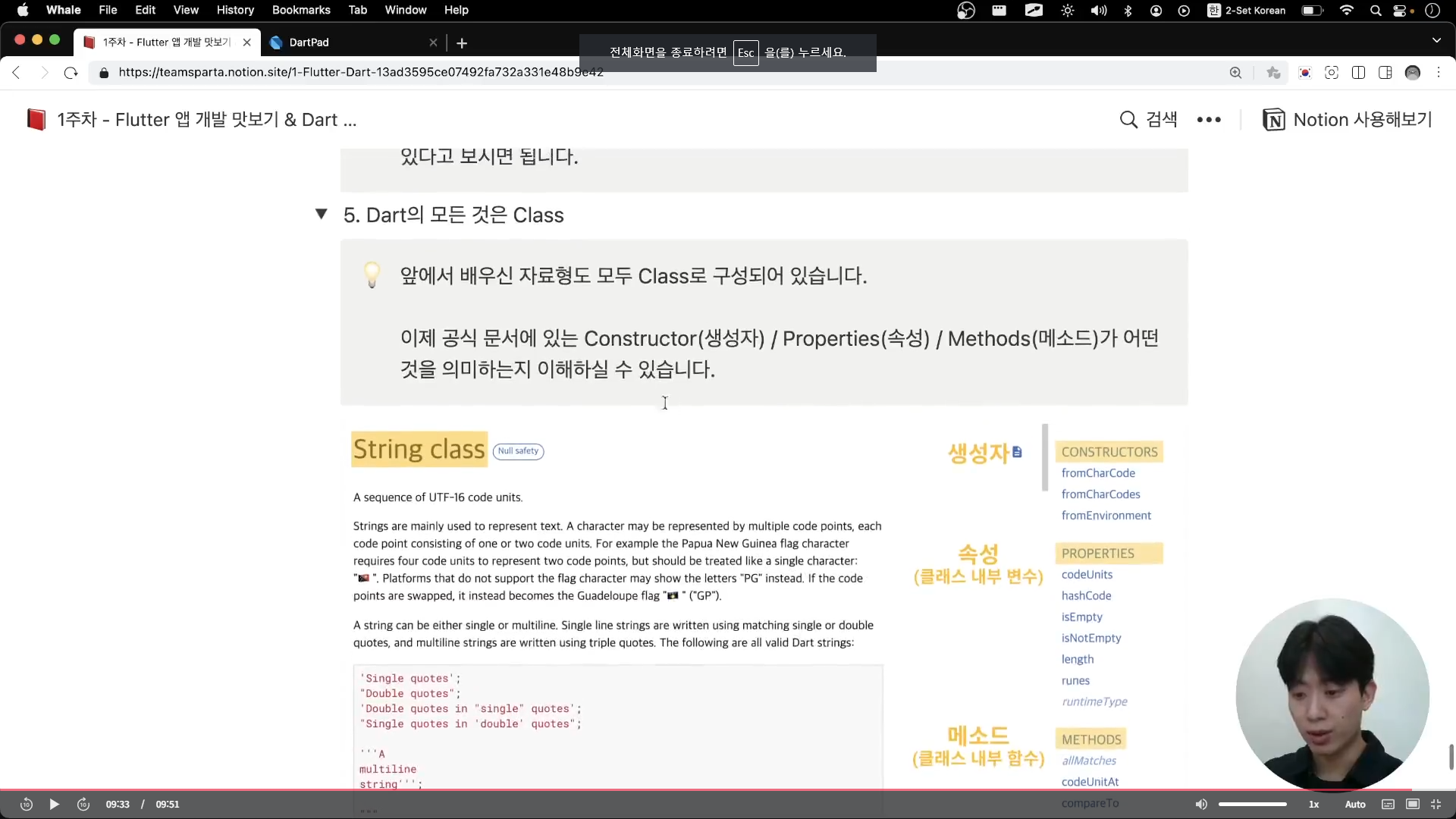The height and width of the screenshot is (819, 1456).
Task: Open Whale screen capture tool
Action: [1332, 73]
